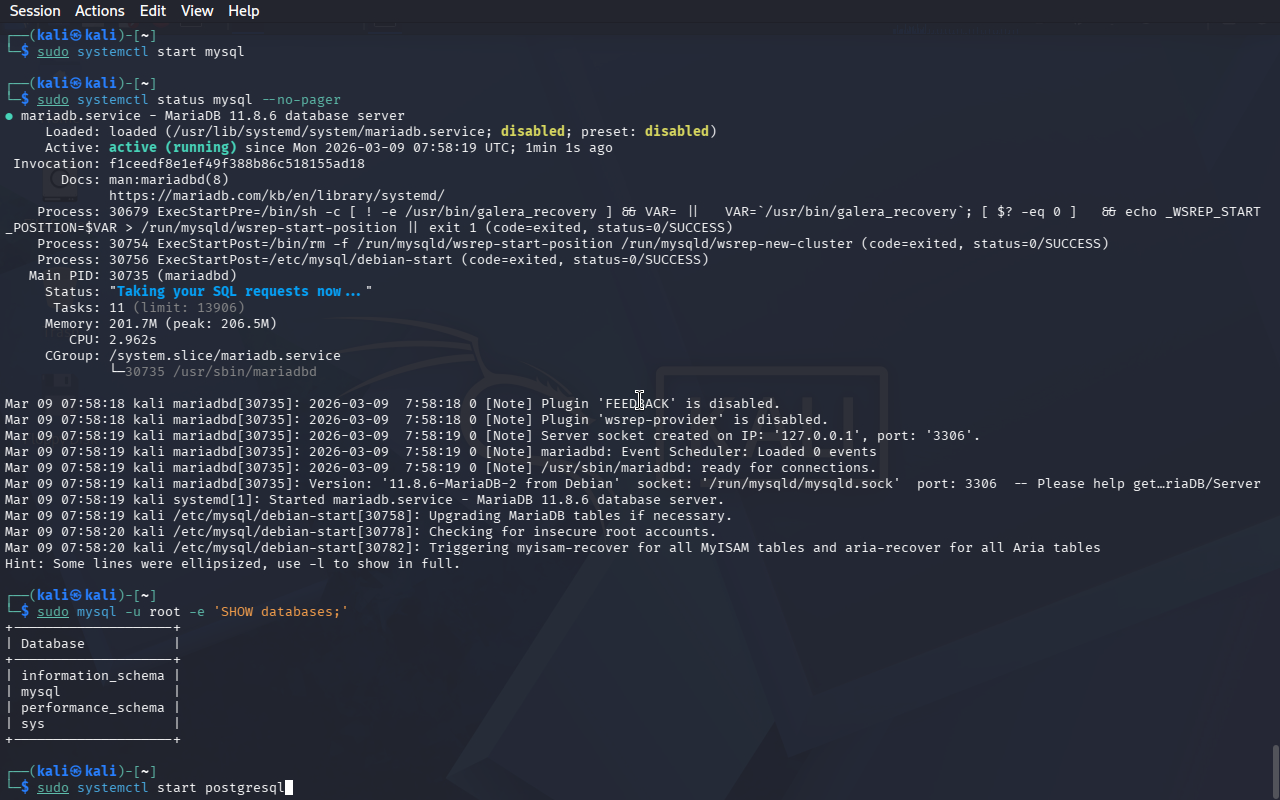Open the Session menu
Screen dimensions: 1280x800
click(x=35, y=11)
